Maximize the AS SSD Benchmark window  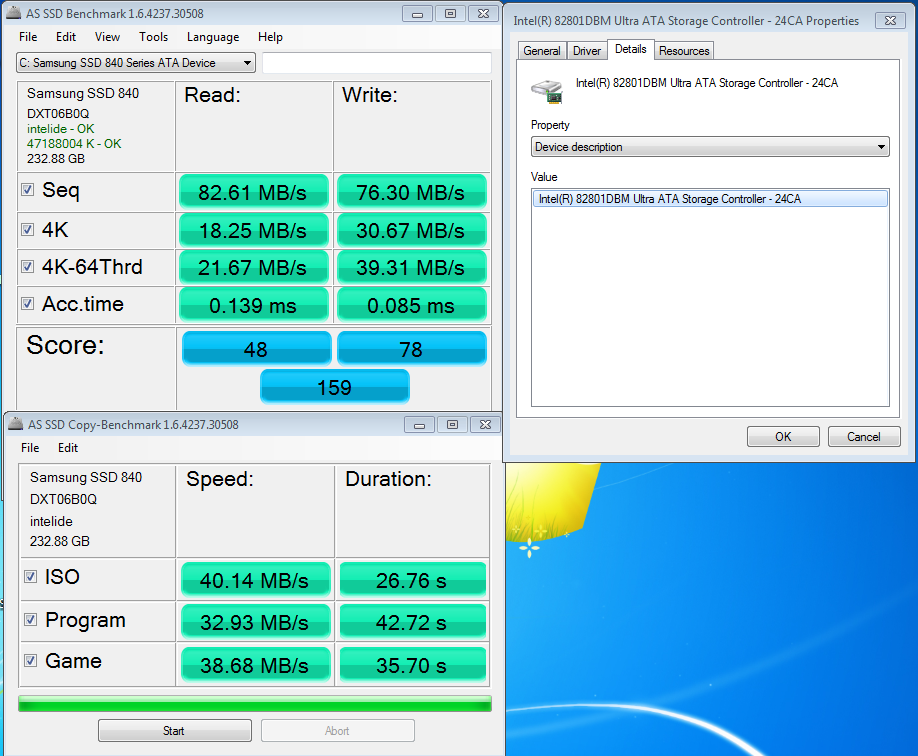[x=450, y=14]
